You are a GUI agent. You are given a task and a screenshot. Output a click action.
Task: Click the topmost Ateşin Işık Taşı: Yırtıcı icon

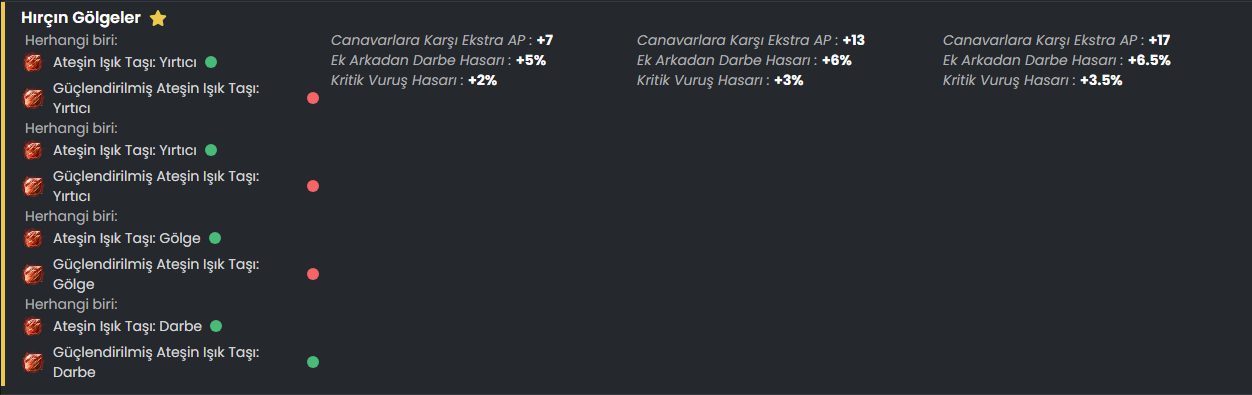pos(34,62)
